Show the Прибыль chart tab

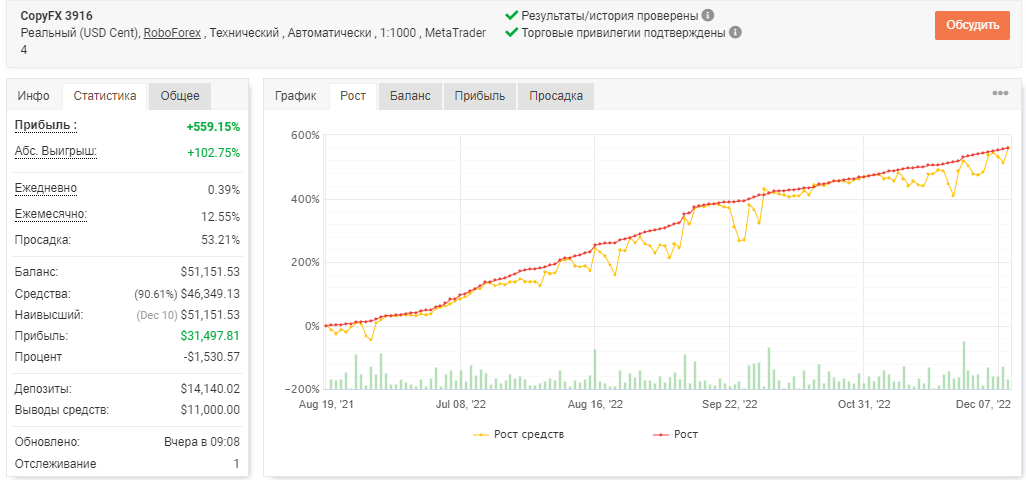[480, 96]
